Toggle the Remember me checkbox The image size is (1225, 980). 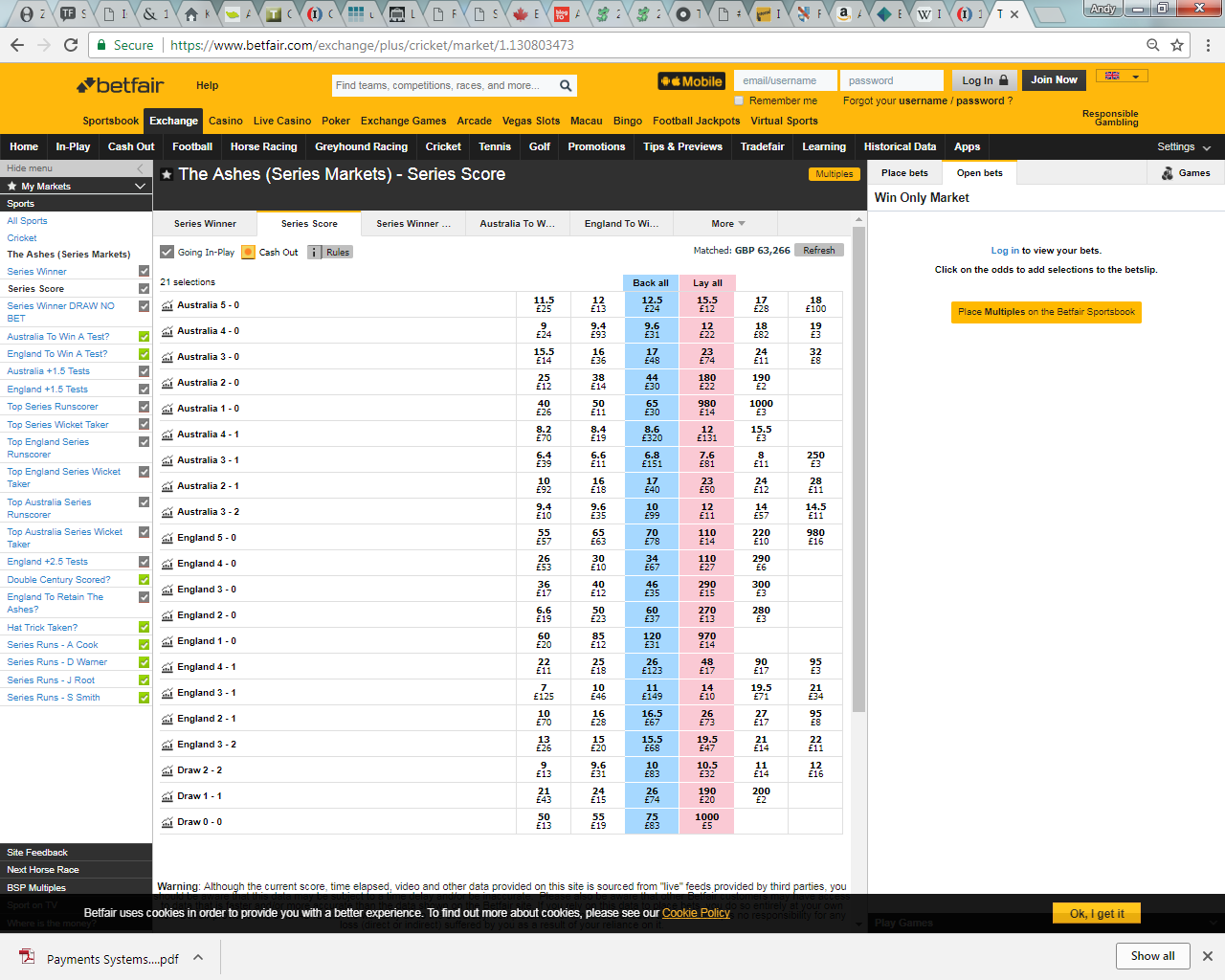click(739, 100)
